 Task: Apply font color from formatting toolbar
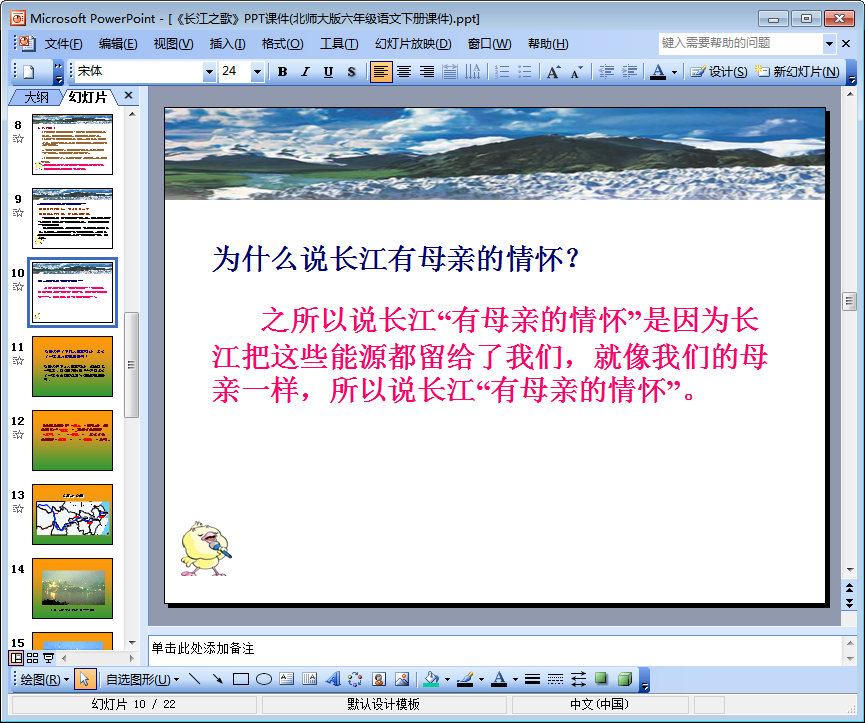pyautogui.click(x=658, y=72)
